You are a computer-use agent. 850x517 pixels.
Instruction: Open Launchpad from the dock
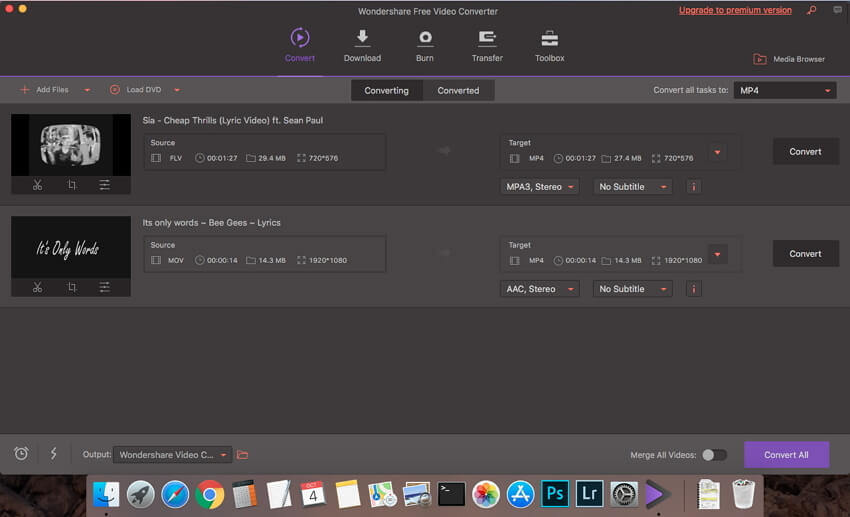click(140, 494)
